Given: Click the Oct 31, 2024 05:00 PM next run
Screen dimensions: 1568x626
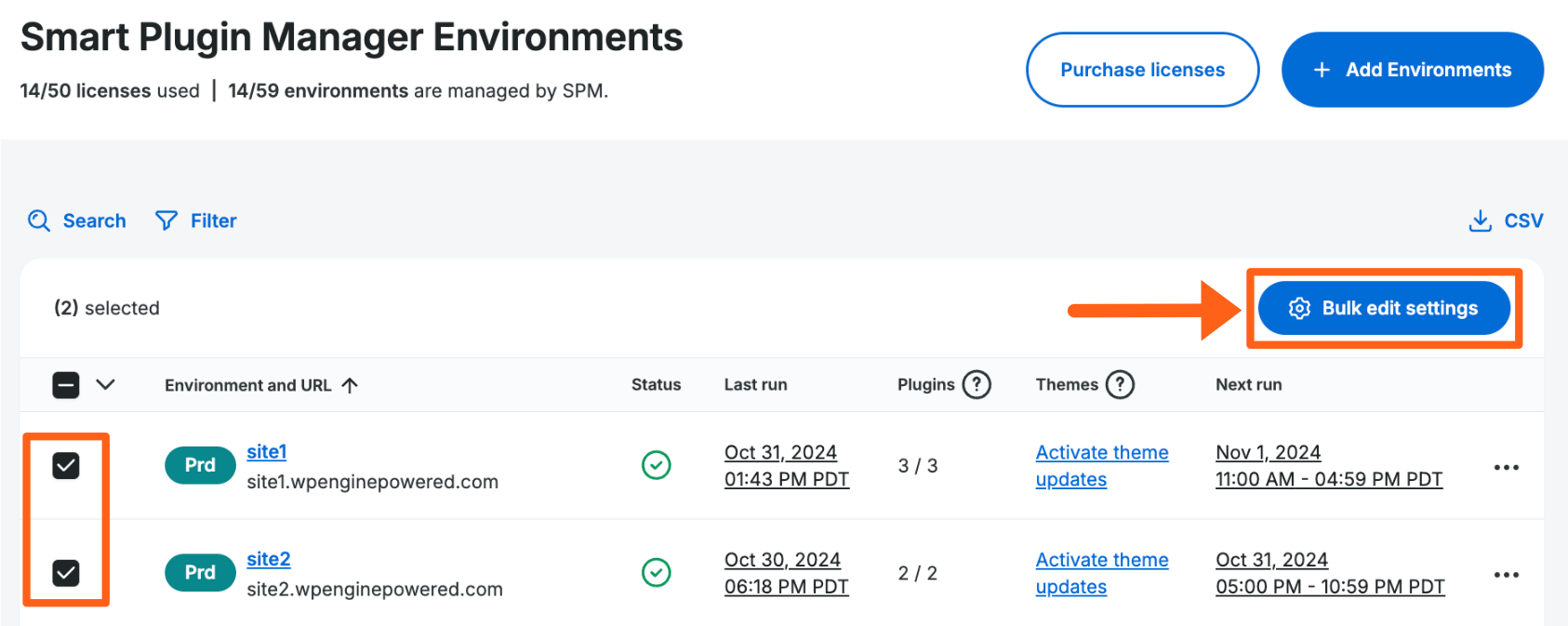Looking at the screenshot, I should 1330,574.
